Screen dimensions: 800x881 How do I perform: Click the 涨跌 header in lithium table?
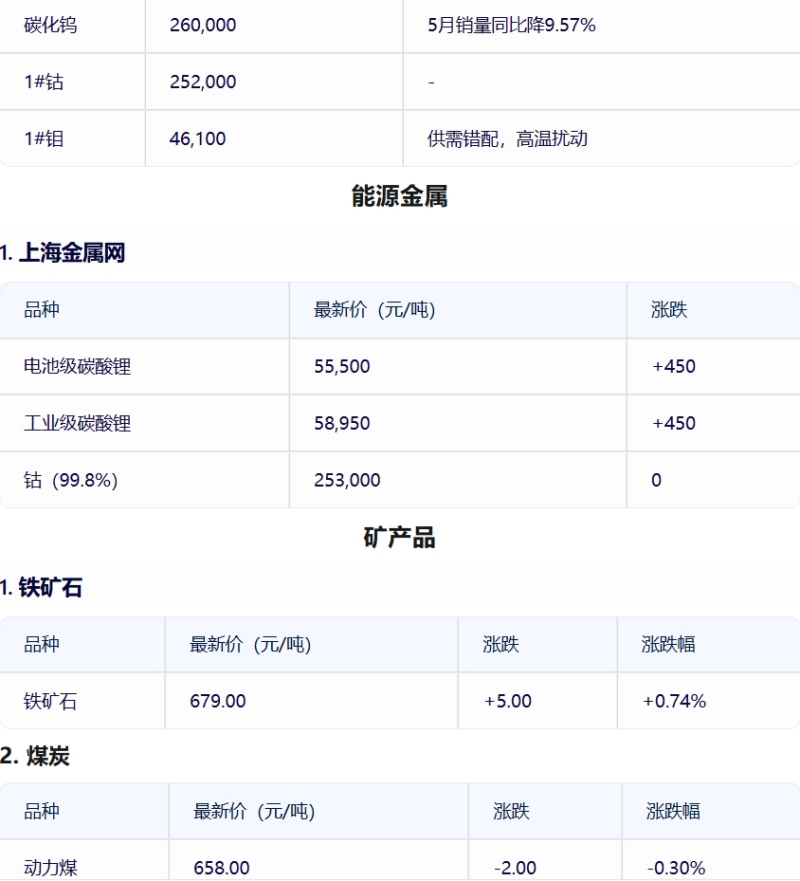669,310
